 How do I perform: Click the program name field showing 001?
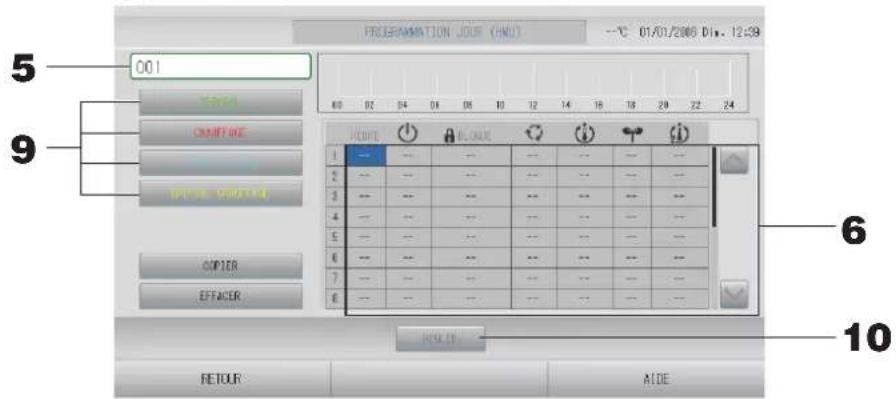pos(221,66)
